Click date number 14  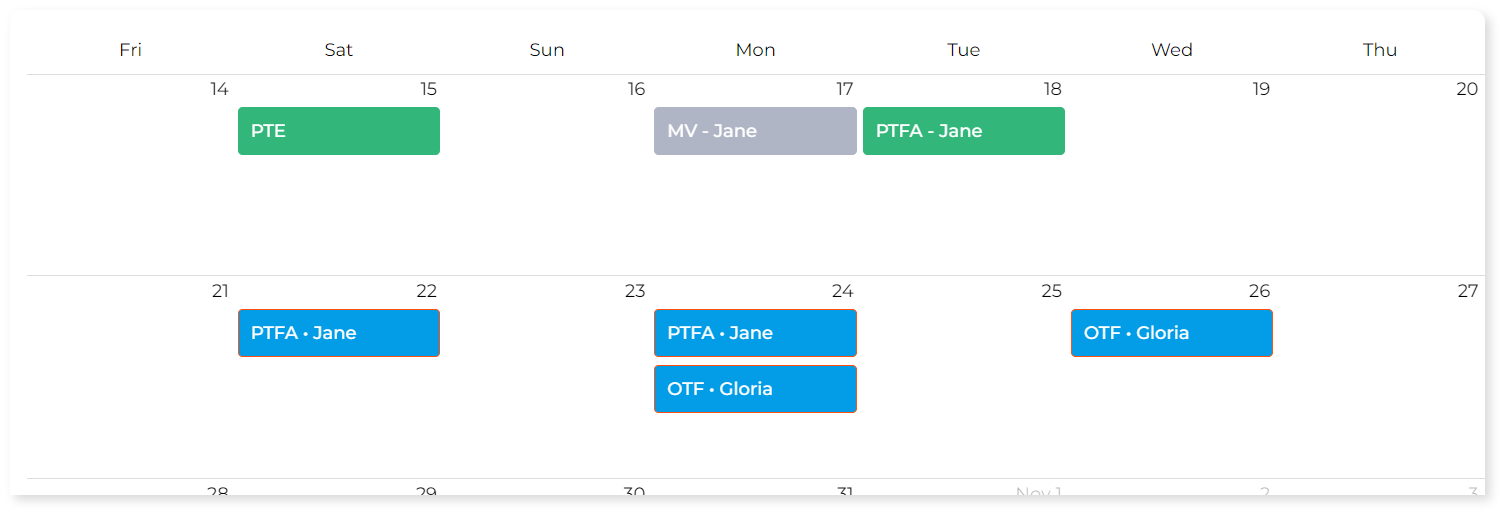tap(219, 90)
